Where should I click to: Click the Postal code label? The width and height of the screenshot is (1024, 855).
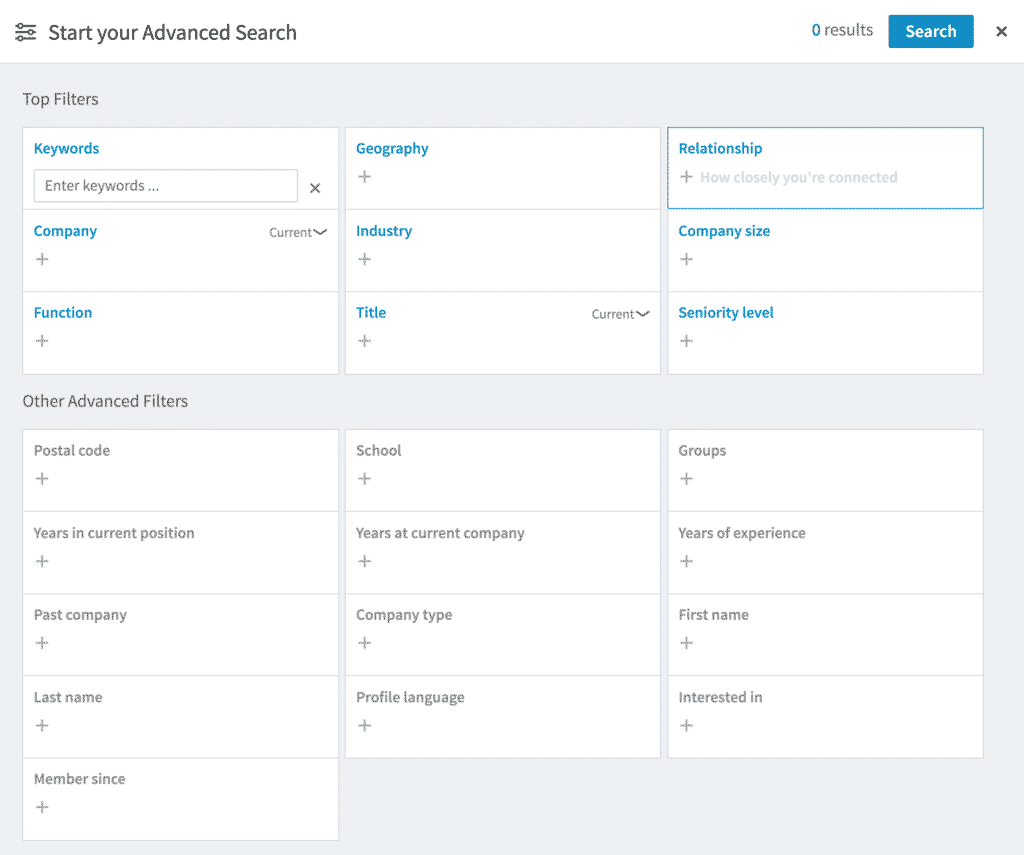pyautogui.click(x=72, y=451)
